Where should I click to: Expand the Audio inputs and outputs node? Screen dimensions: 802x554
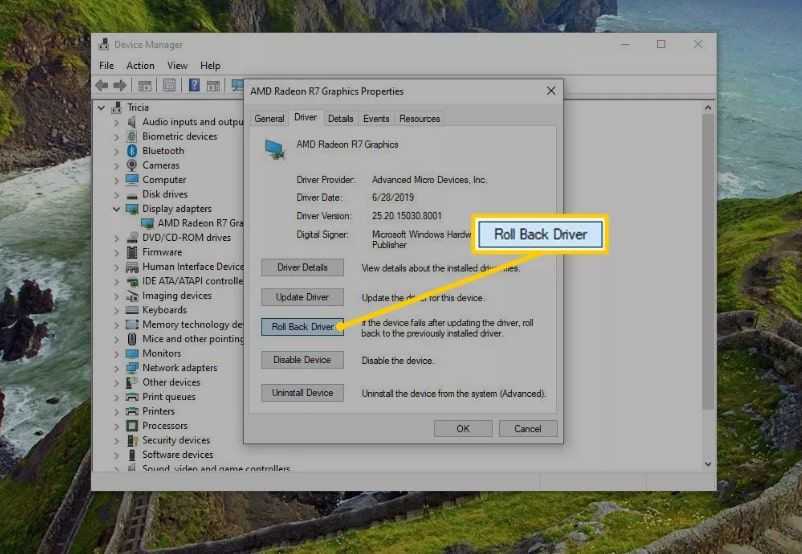pyautogui.click(x=117, y=122)
